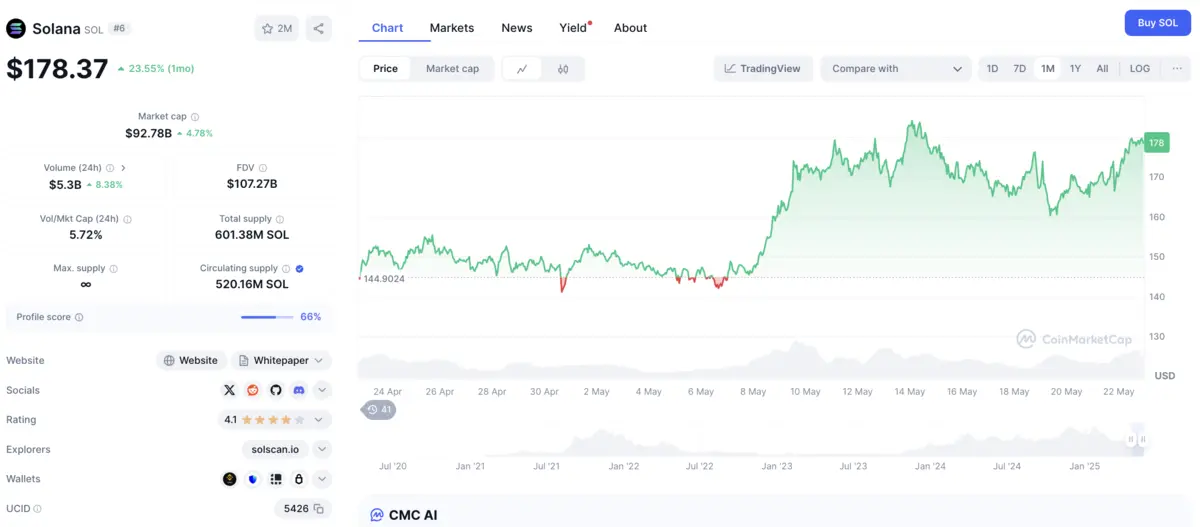Open Solana's Discord server
This screenshot has height=527, width=1200.
coord(298,390)
